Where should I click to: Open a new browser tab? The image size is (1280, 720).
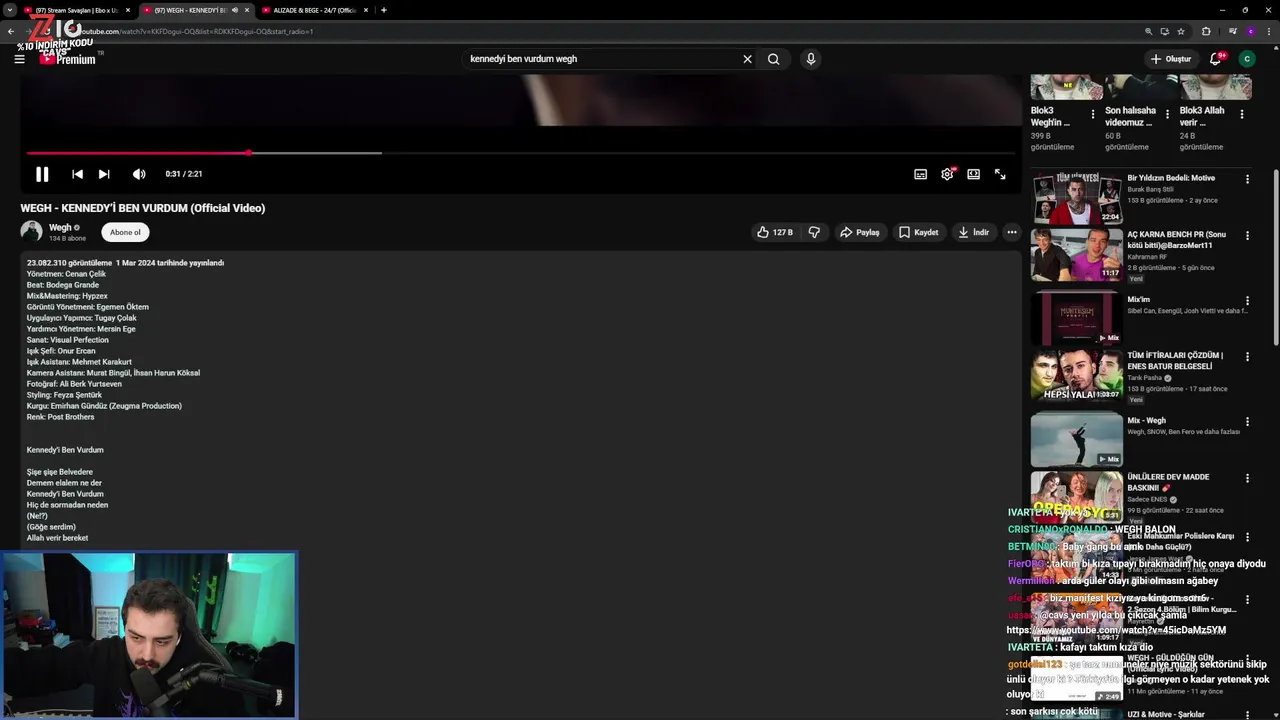384,10
